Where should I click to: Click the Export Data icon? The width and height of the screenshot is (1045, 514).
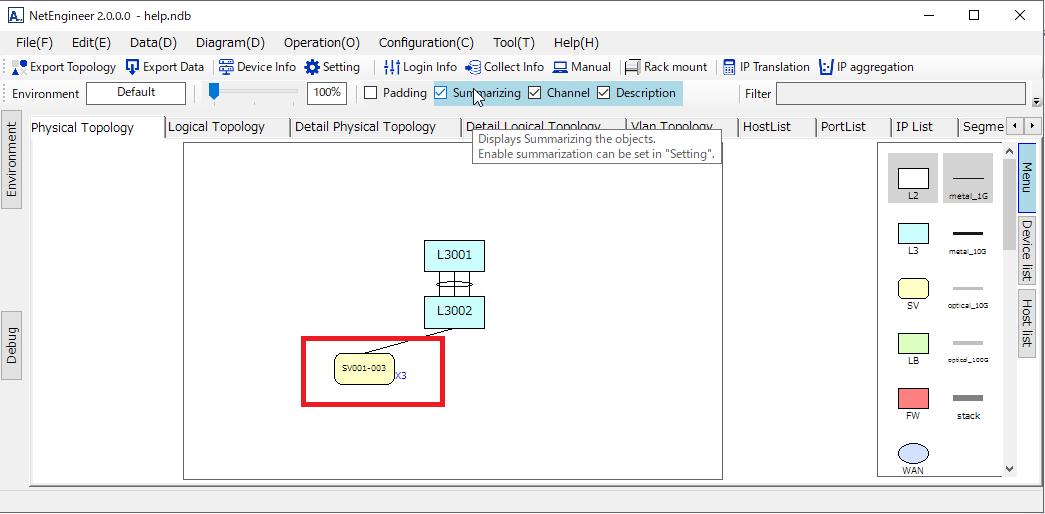point(133,67)
